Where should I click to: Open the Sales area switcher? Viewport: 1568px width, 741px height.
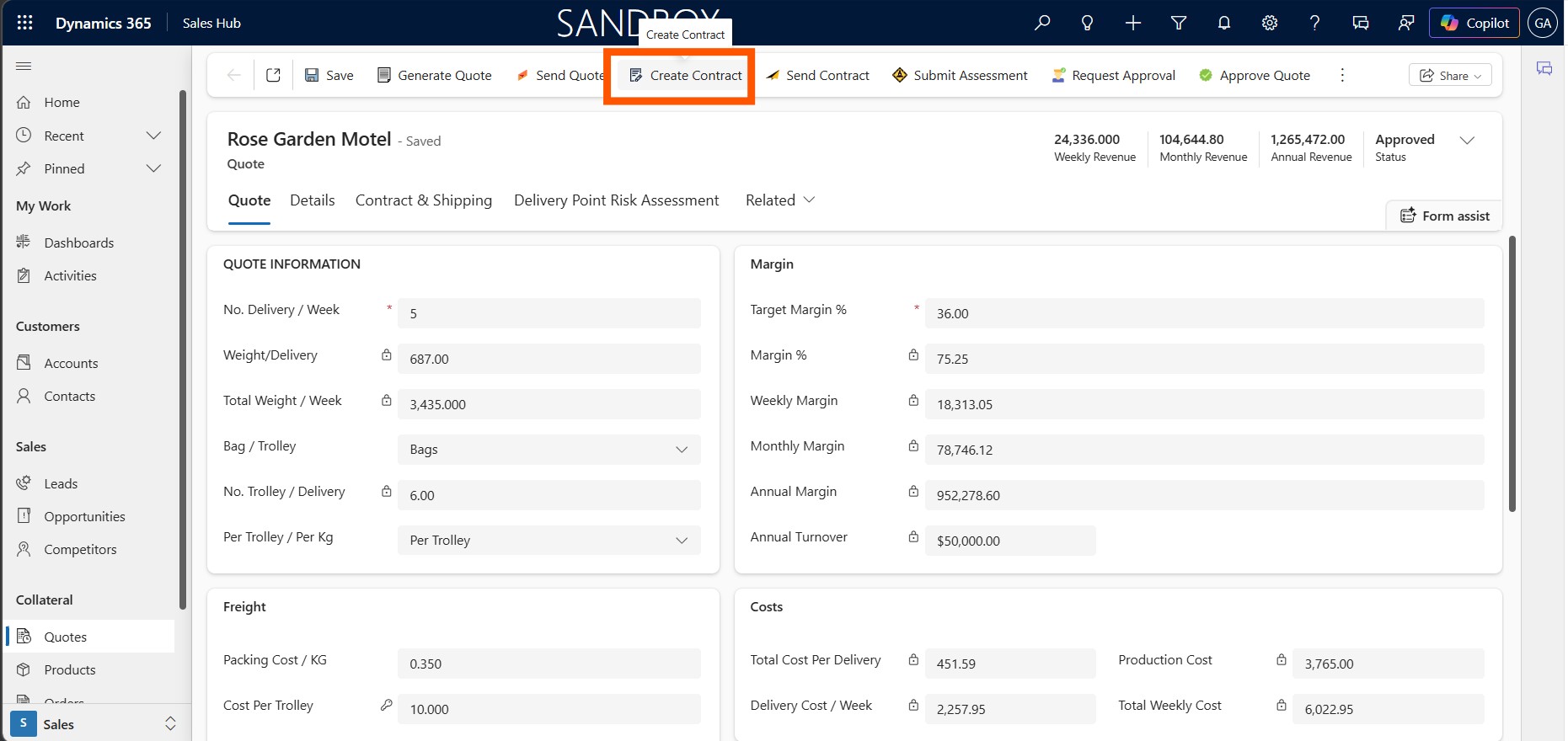pos(94,724)
